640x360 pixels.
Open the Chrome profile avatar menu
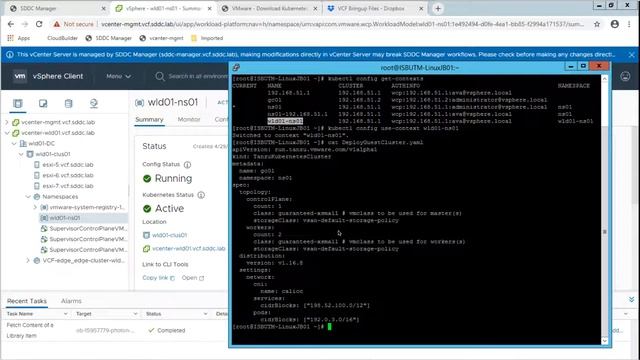click(x=615, y=24)
